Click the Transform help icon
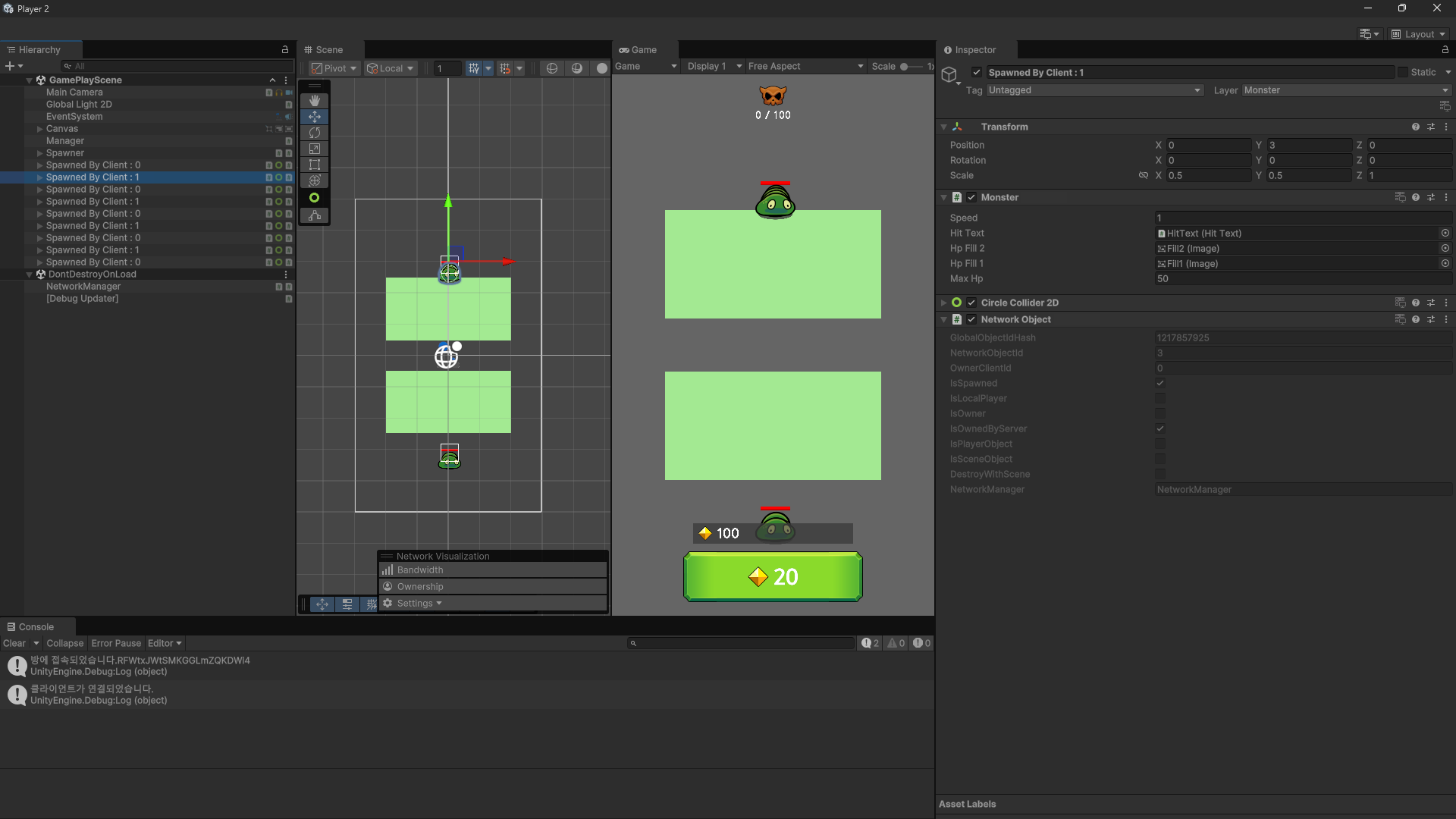This screenshot has height=819, width=1456. pos(1416,127)
